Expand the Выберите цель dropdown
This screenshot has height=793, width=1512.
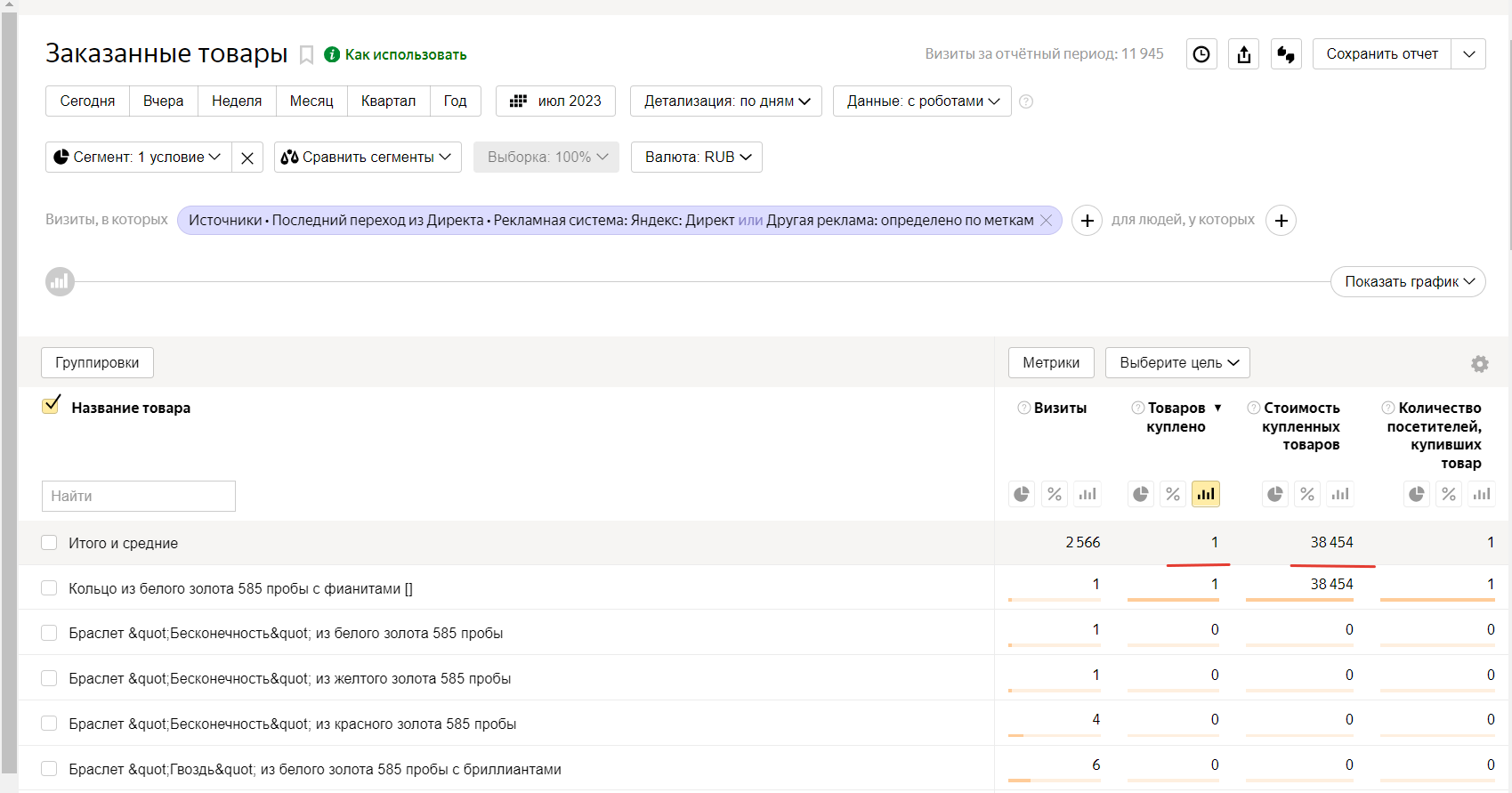[1177, 363]
